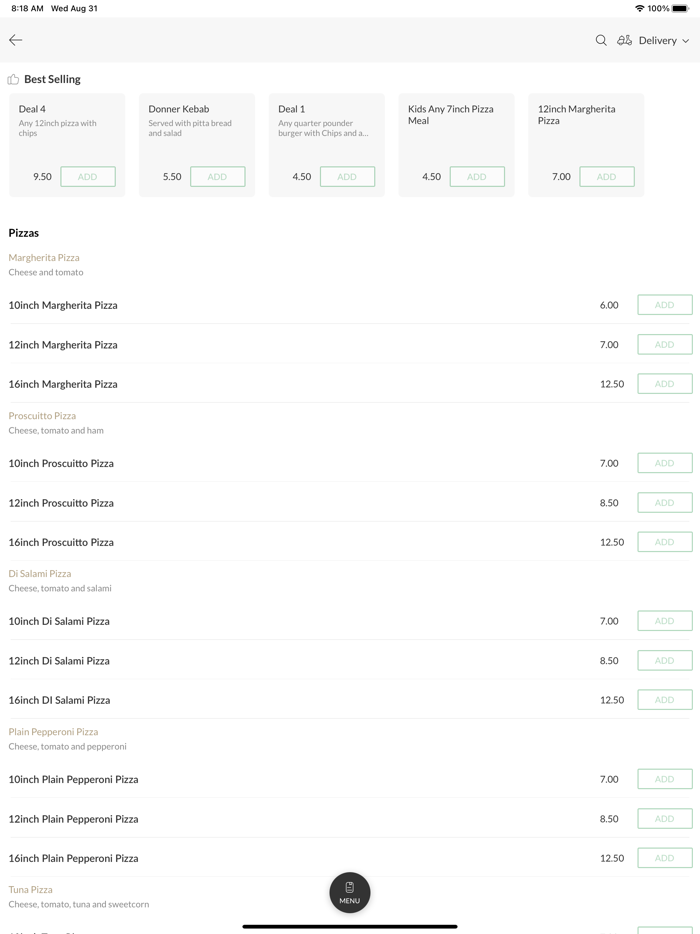Screen dimensions: 700x934
Task: Tap the 6.00 price of 10inch Margherita
Action: [x=609, y=305]
